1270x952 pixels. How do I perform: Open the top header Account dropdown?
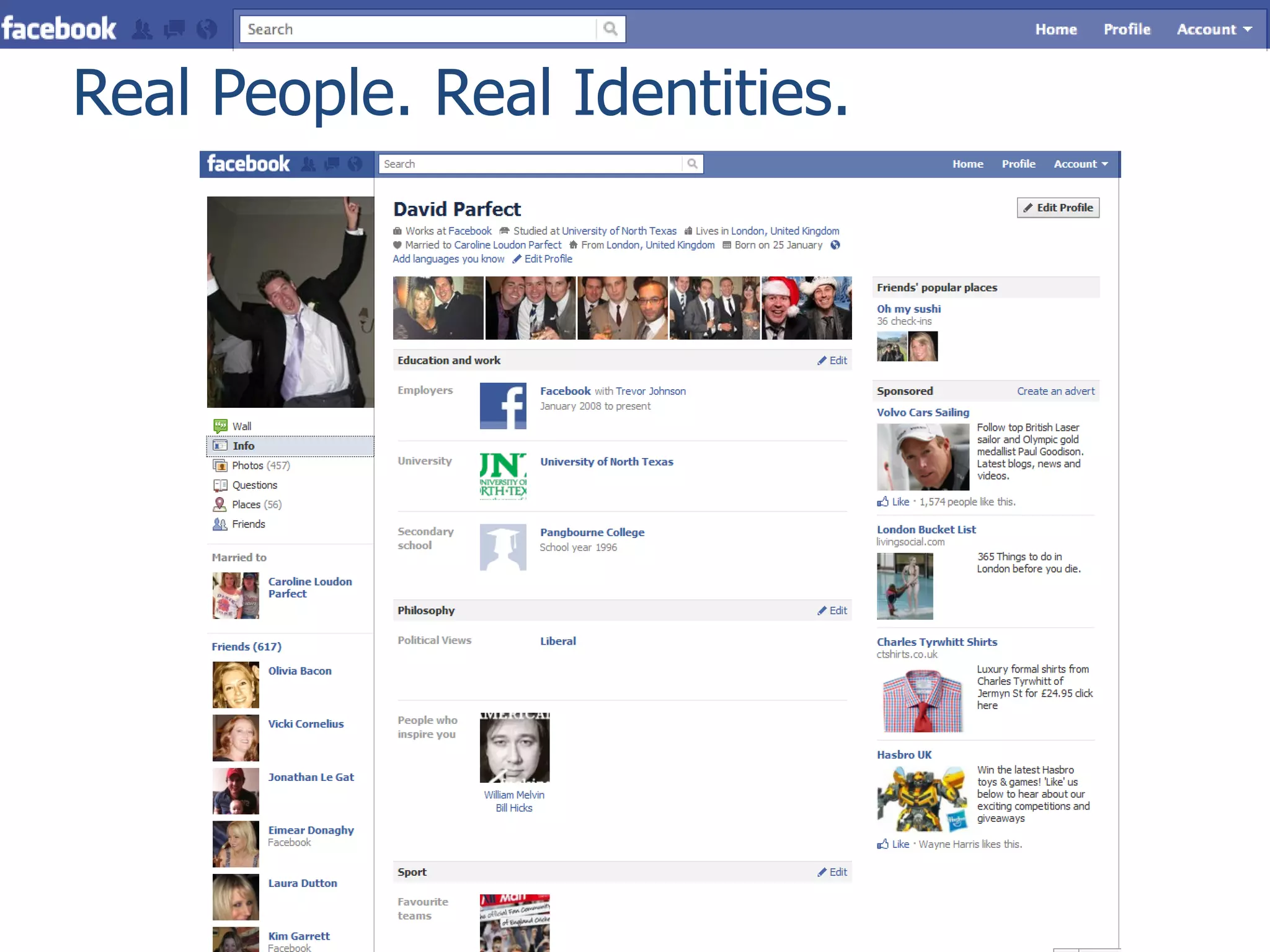1215,29
